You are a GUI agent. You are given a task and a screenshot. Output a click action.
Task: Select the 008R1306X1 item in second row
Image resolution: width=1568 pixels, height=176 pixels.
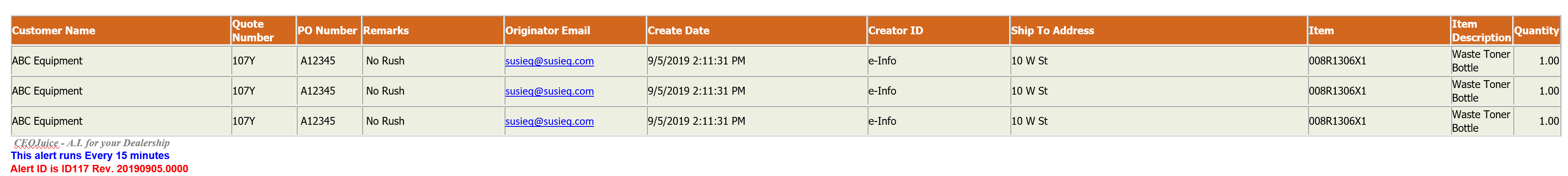click(x=1337, y=91)
